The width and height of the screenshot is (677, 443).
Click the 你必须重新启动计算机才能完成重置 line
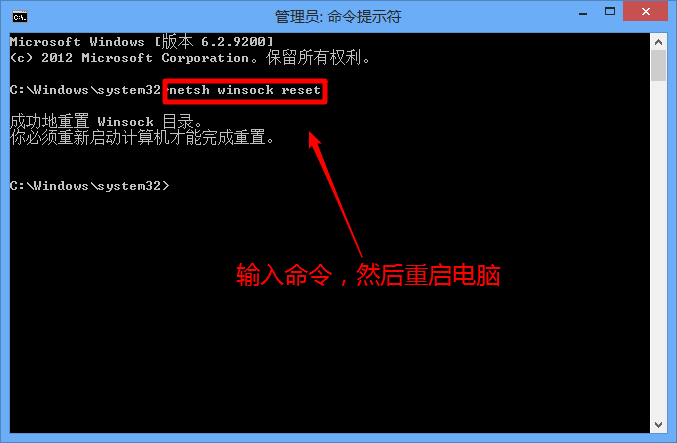point(142,138)
